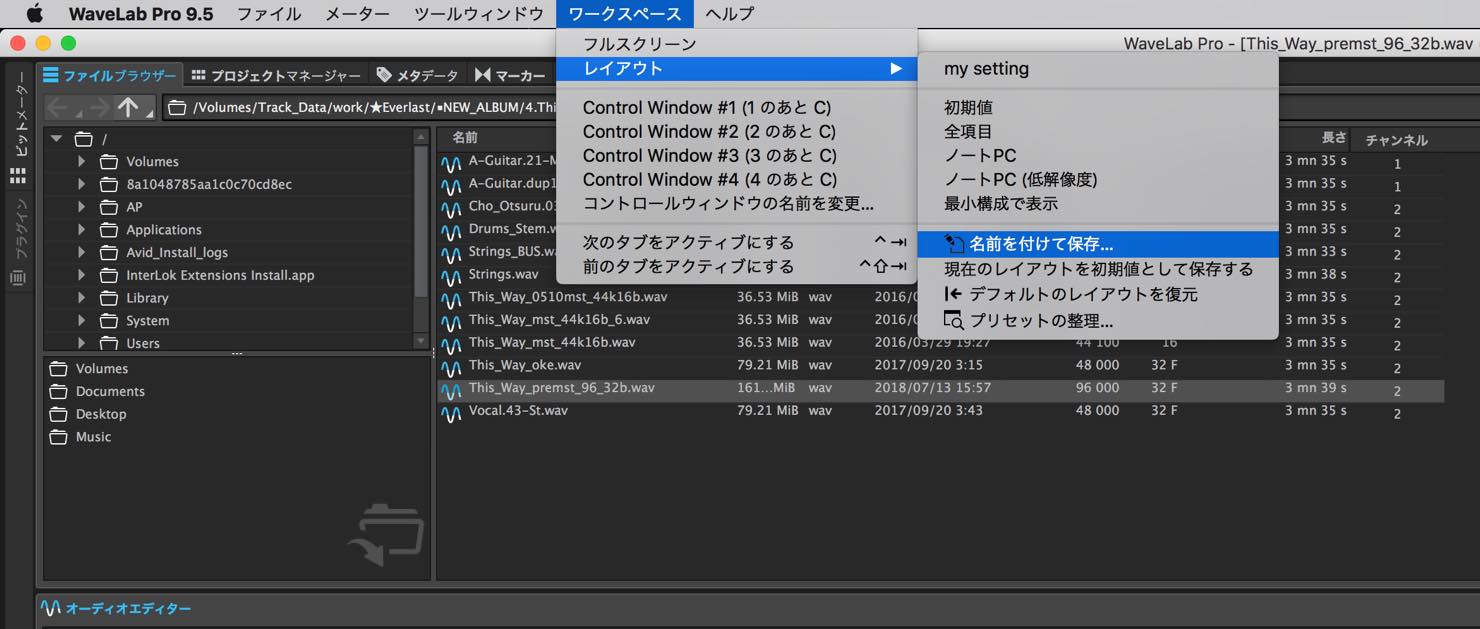The width and height of the screenshot is (1480, 629).
Task: Select Volumes in favorites list
Action: (x=102, y=369)
